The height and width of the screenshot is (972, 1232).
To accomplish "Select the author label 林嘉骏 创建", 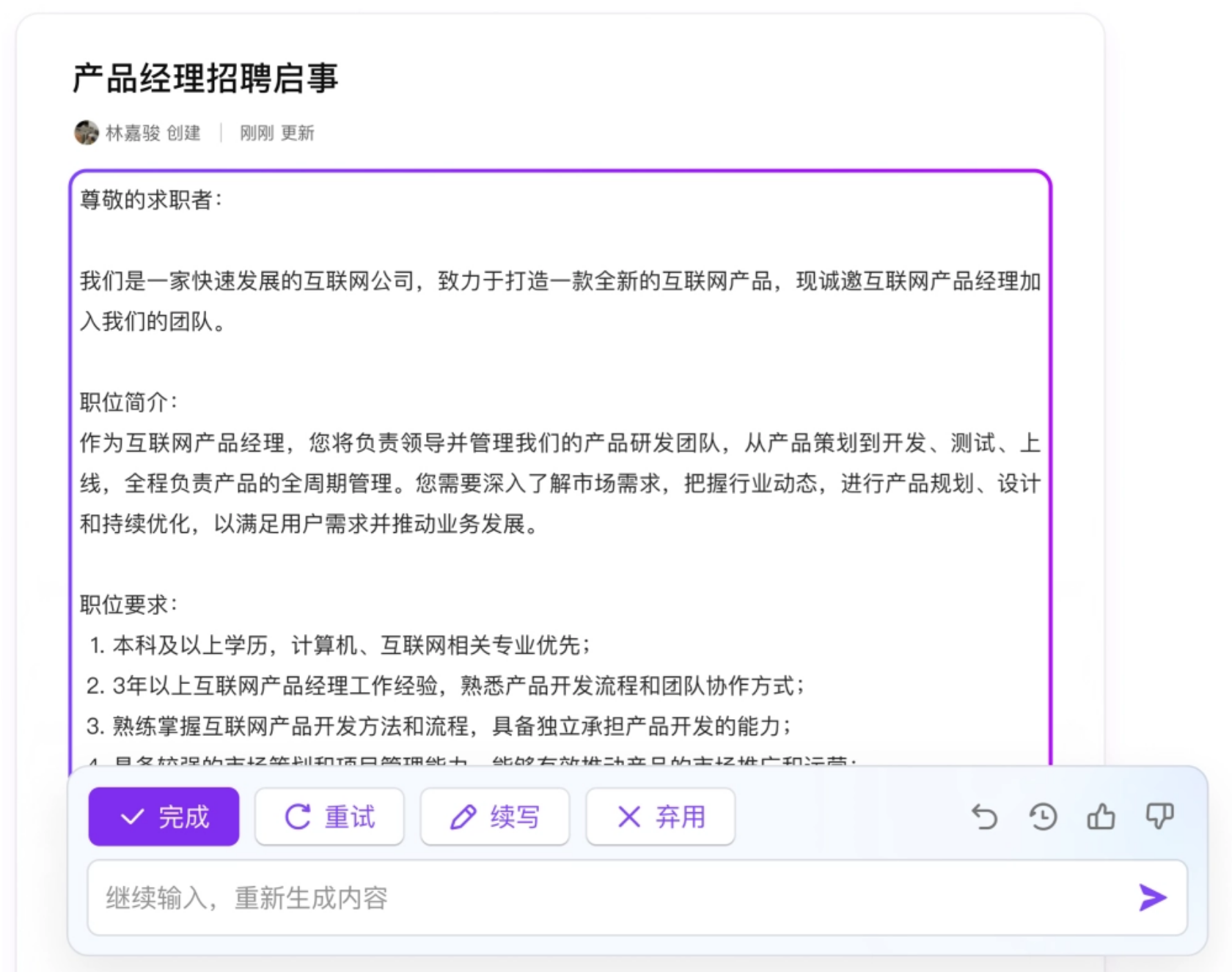I will pos(153,133).
